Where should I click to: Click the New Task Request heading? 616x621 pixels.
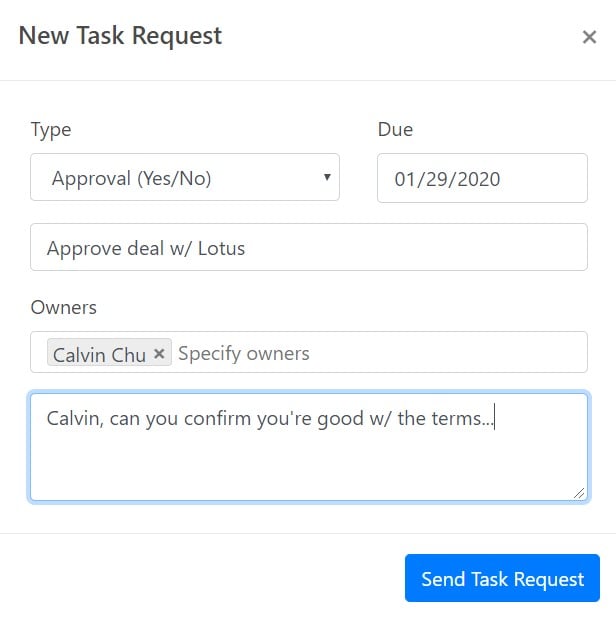click(x=121, y=37)
